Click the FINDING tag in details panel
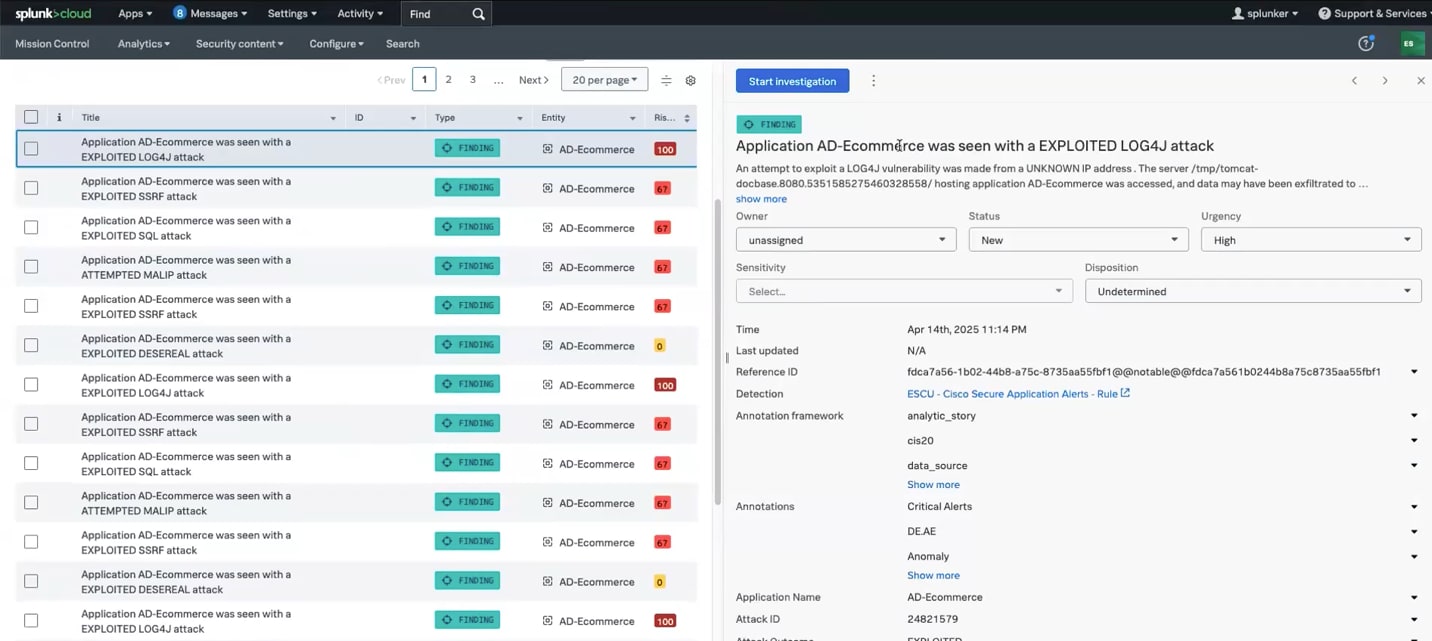This screenshot has width=1432, height=641. 769,124
